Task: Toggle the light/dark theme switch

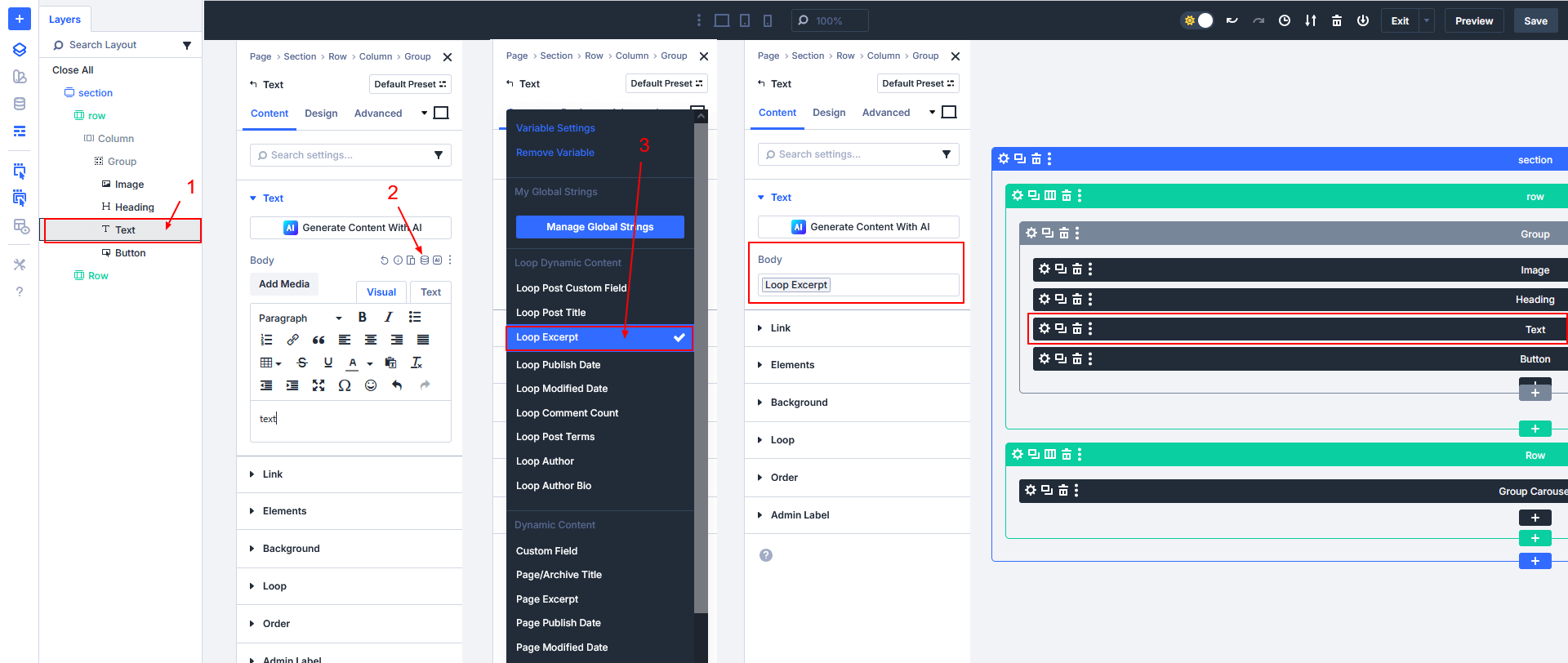Action: 1198,20
